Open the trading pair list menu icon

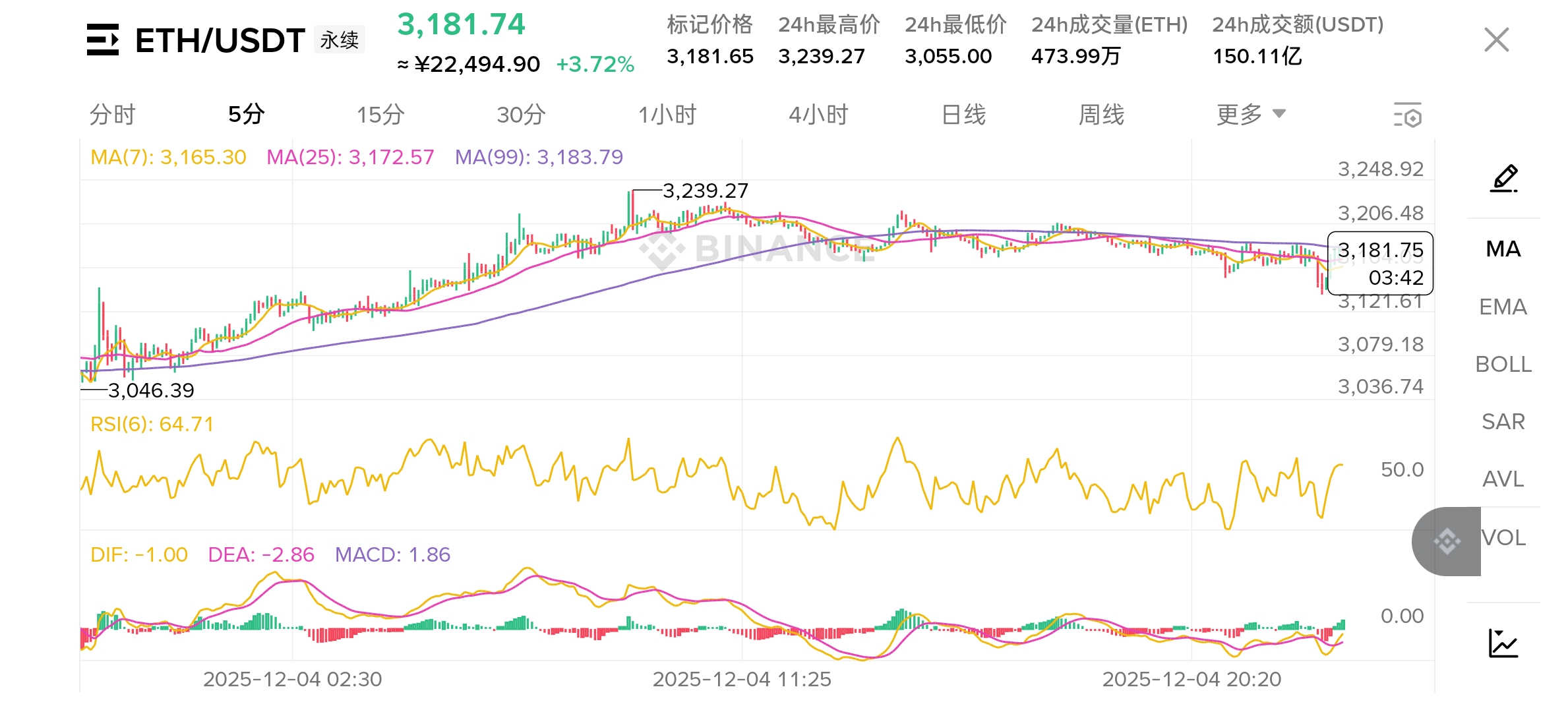click(103, 40)
